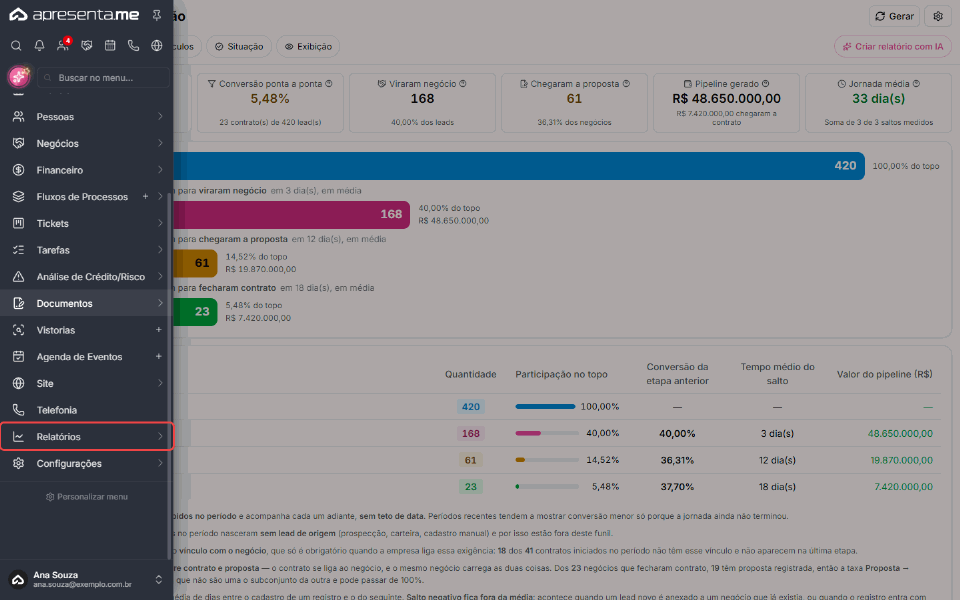Expand the Documentos submenu chevron
The image size is (960, 600).
[160, 303]
